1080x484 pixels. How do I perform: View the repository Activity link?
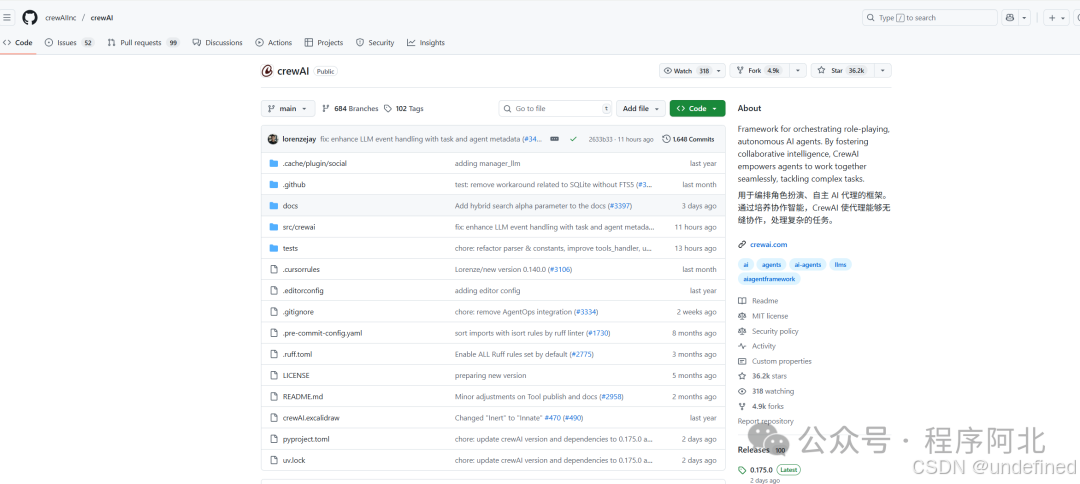point(756,346)
